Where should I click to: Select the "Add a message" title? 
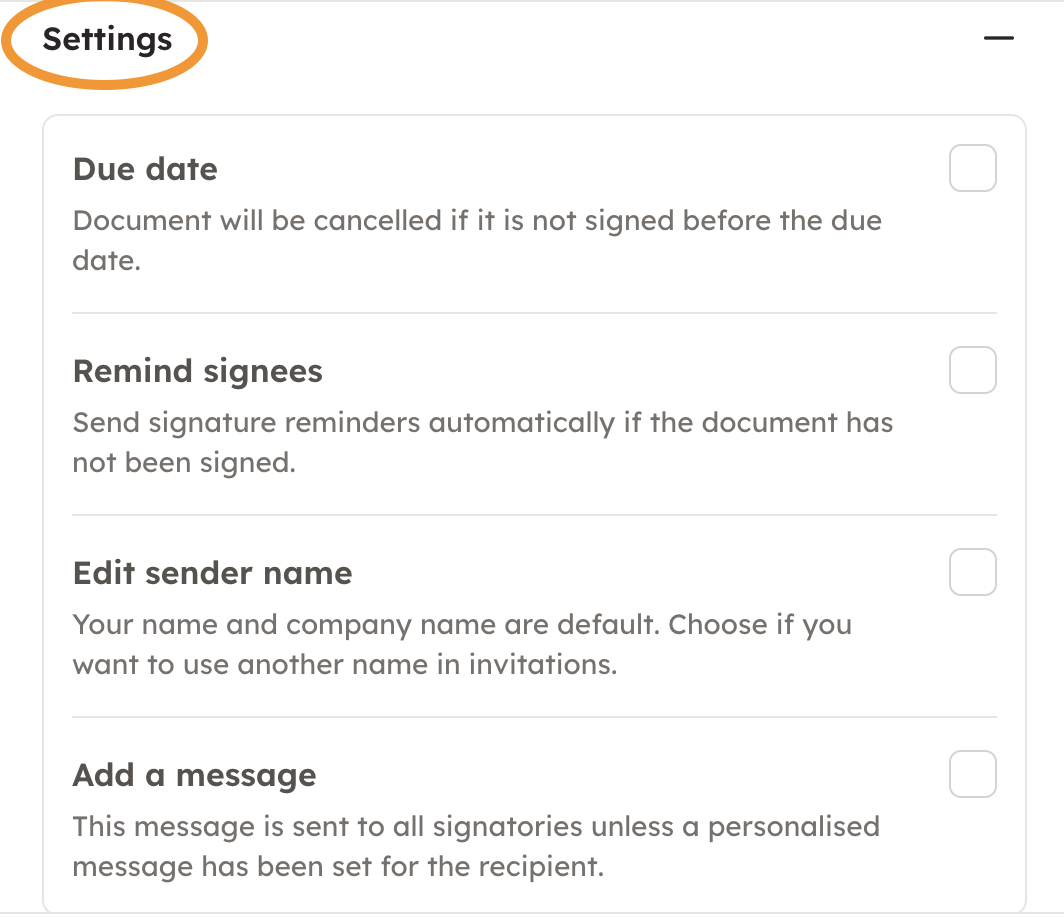(194, 775)
